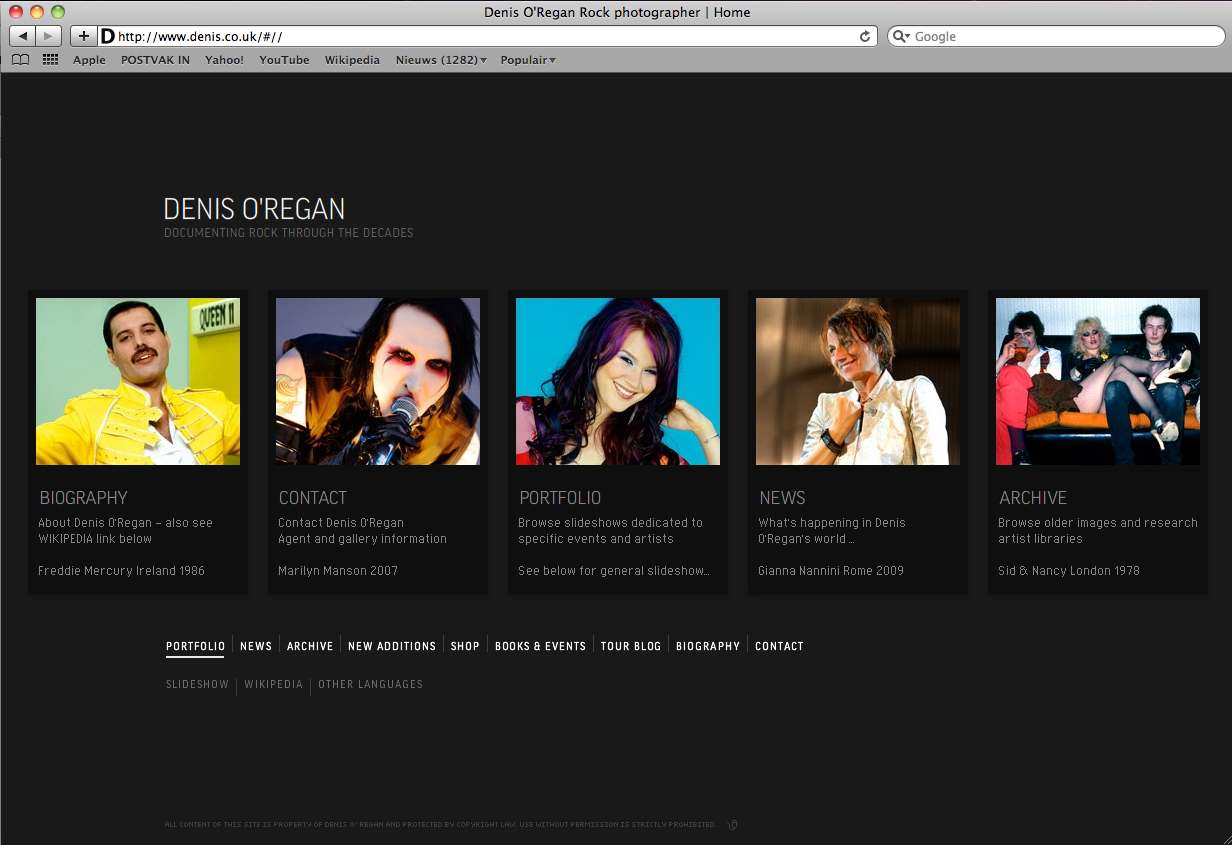The height and width of the screenshot is (845, 1232).
Task: Click 'DOCUMENTING ROCK THROUGH THE DECADES' tagline
Action: [x=288, y=233]
